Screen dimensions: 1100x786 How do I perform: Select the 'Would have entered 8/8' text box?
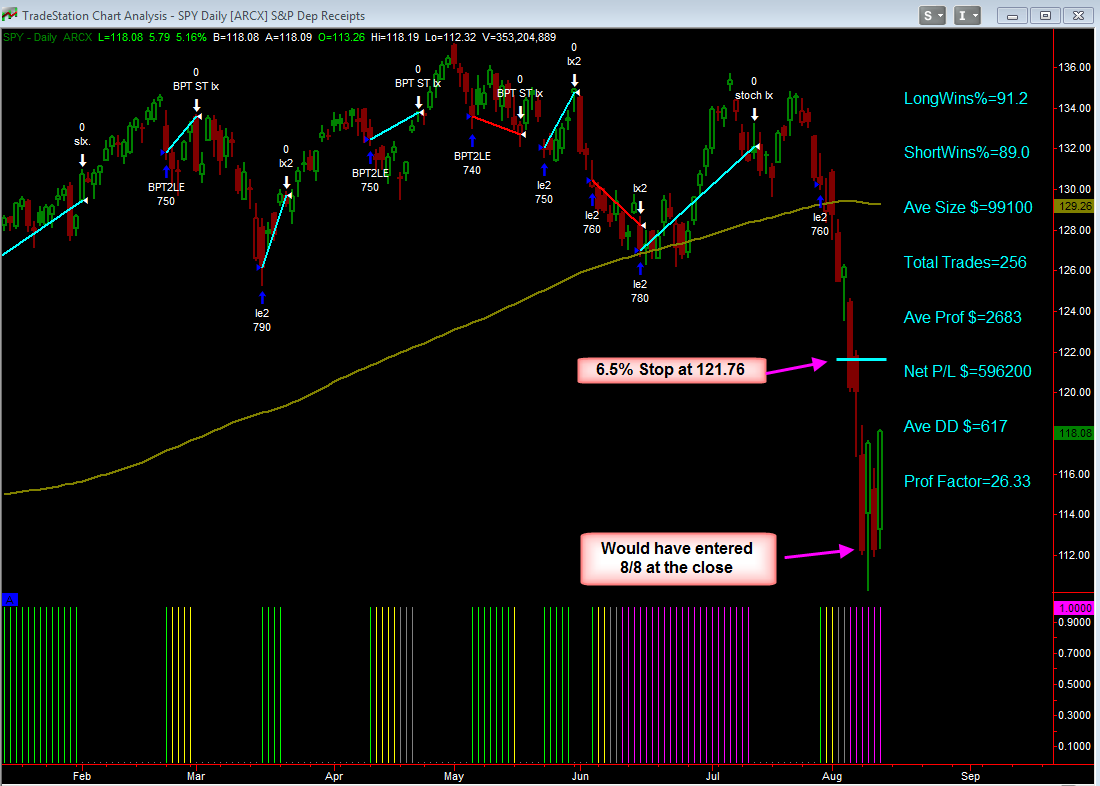click(x=677, y=558)
